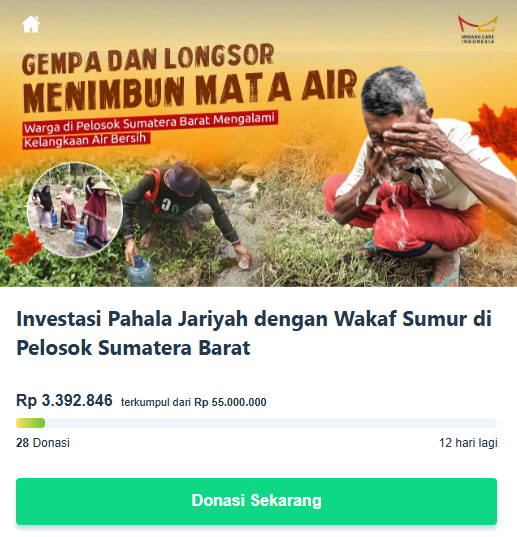Viewport: 517px width, 537px height.
Task: Click the maple leaf at banner's right edge
Action: [495, 132]
